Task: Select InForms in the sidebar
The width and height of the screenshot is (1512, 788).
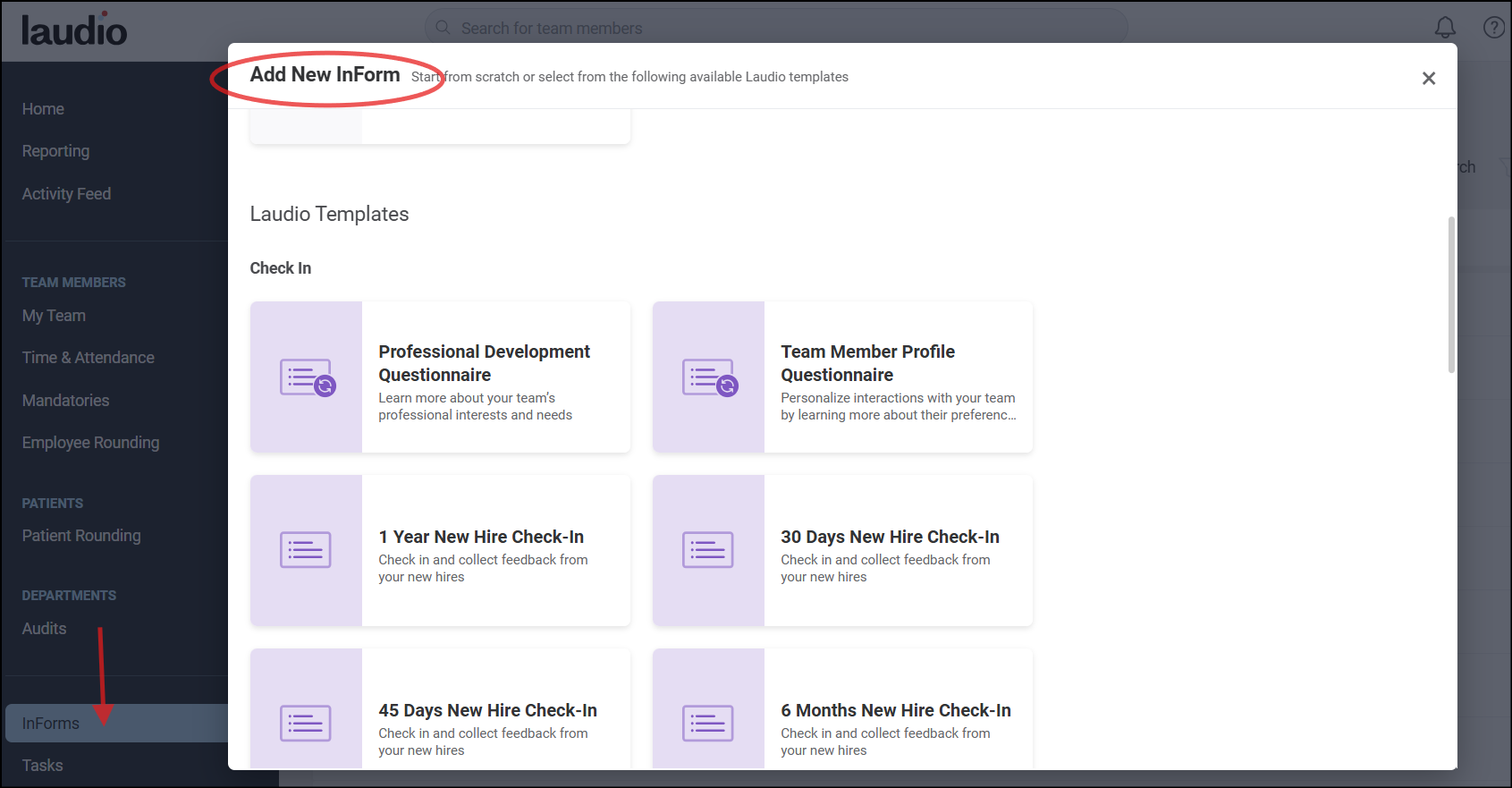Action: pos(116,724)
